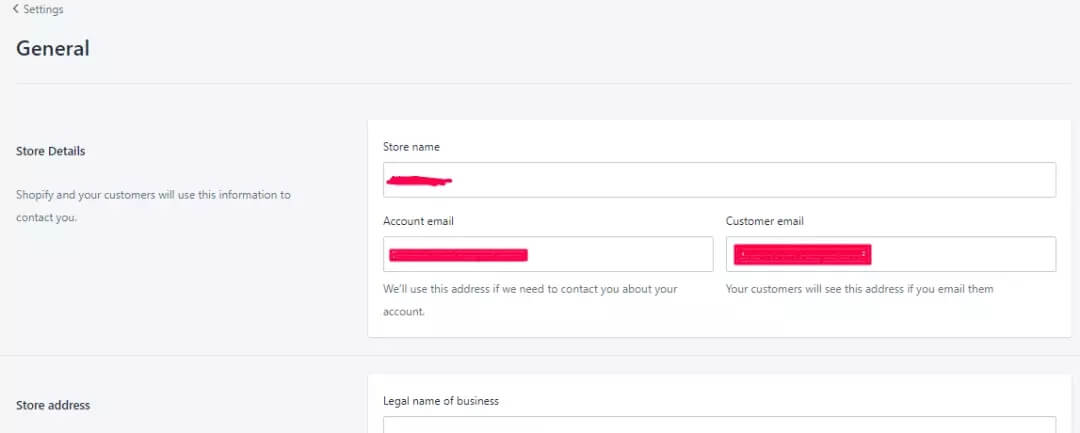The height and width of the screenshot is (433, 1080).
Task: Click the helper text under Account email
Action: pos(530,299)
